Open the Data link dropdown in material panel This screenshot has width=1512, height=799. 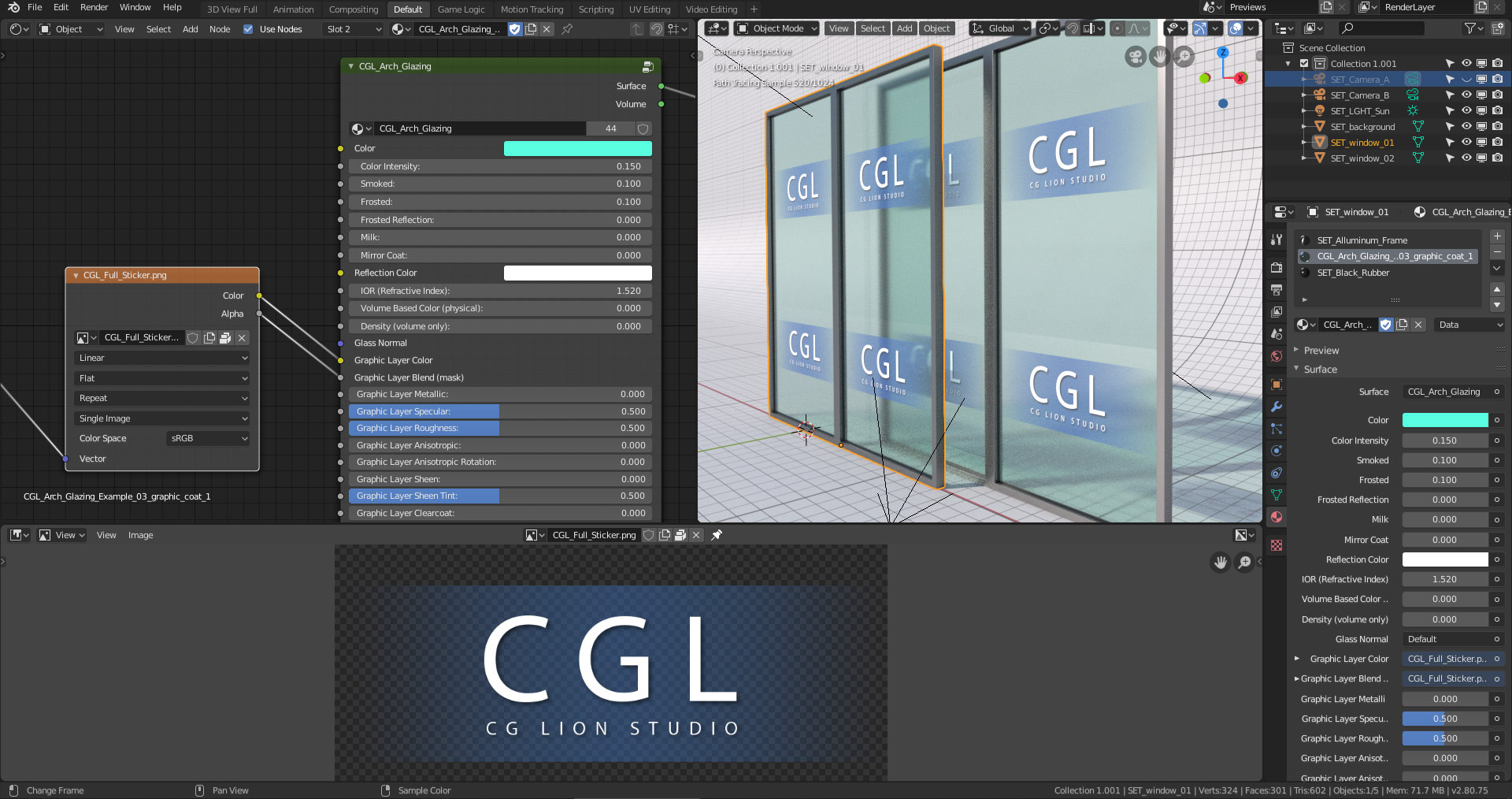coord(1469,325)
